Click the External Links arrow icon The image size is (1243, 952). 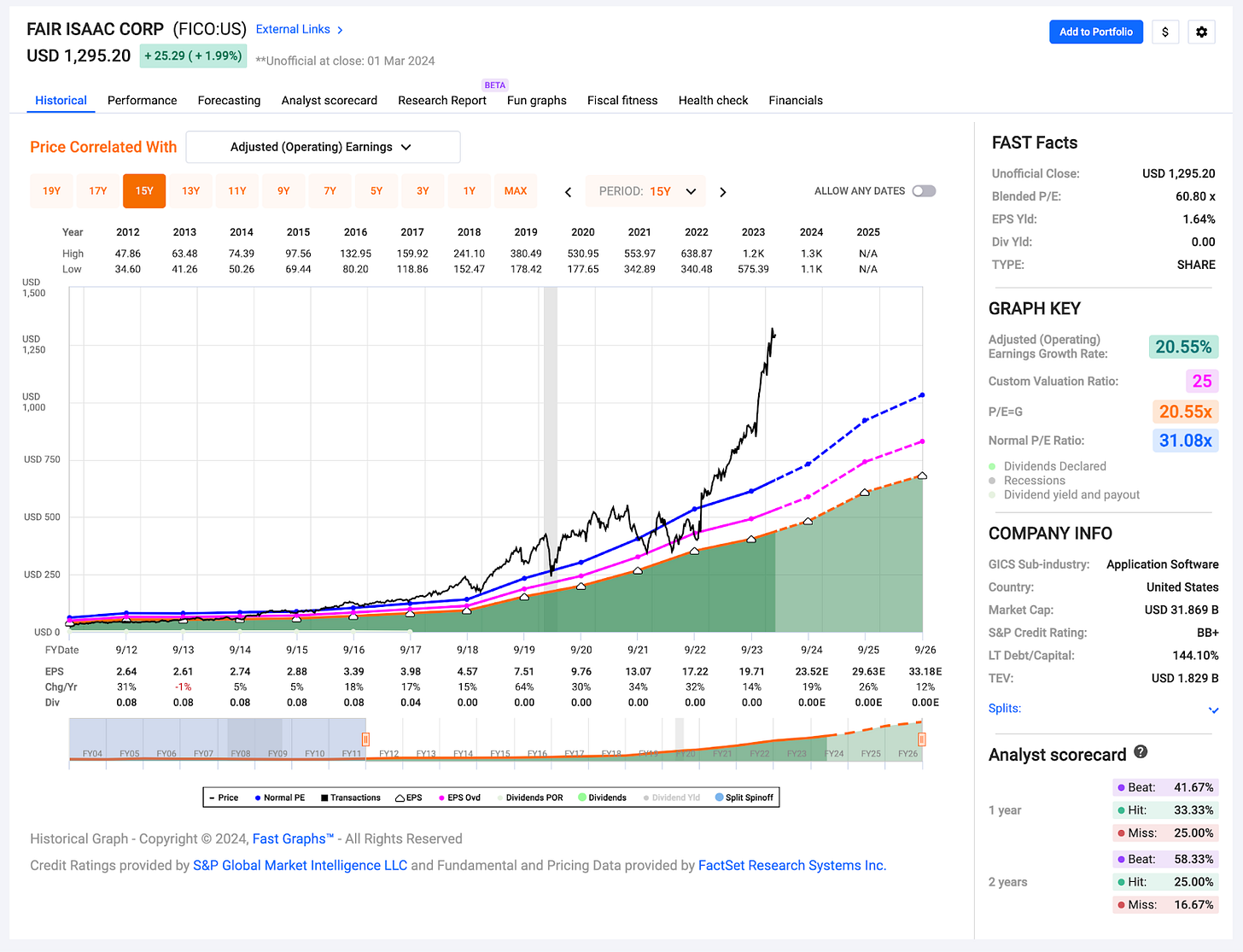point(340,30)
